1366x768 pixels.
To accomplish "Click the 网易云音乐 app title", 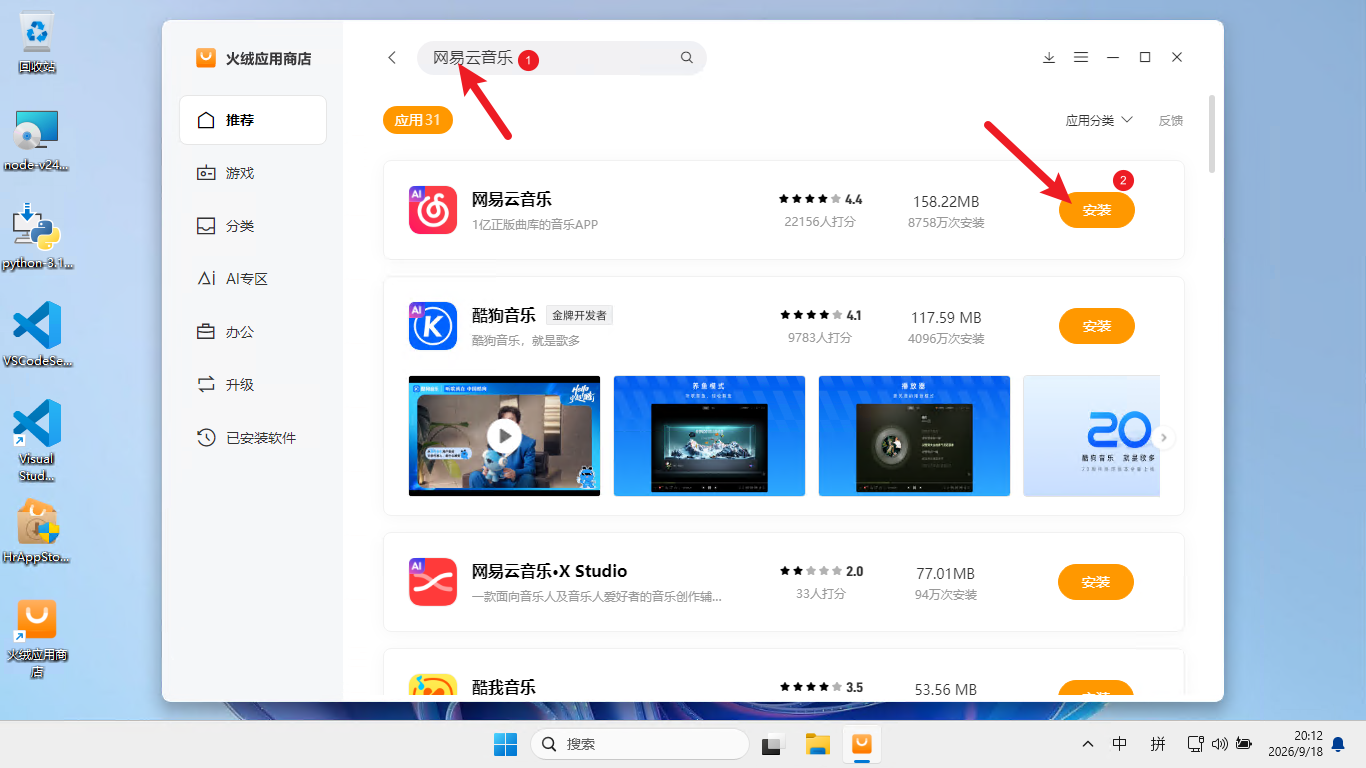I will point(512,199).
